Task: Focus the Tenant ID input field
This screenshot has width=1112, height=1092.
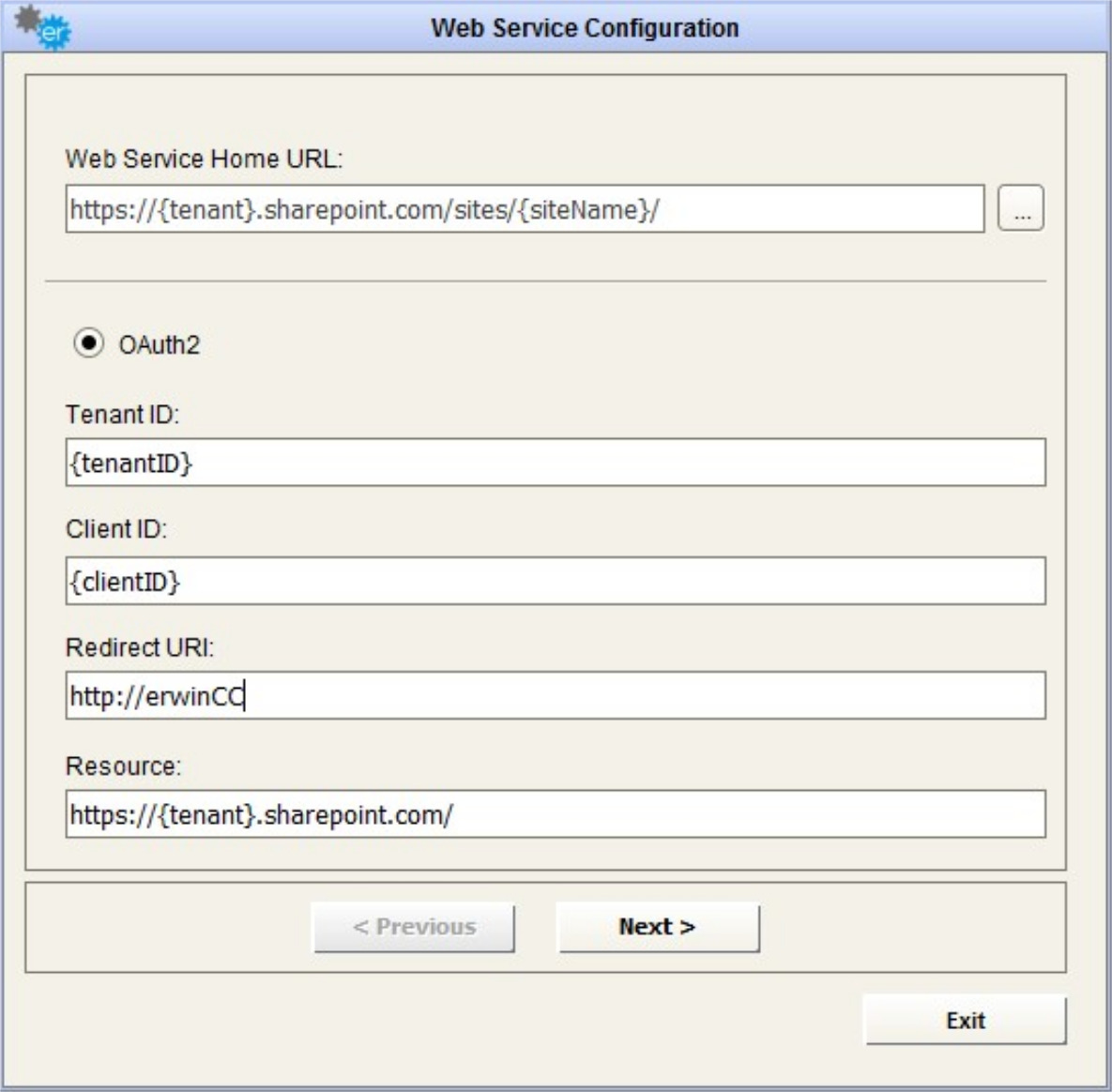Action: [555, 463]
